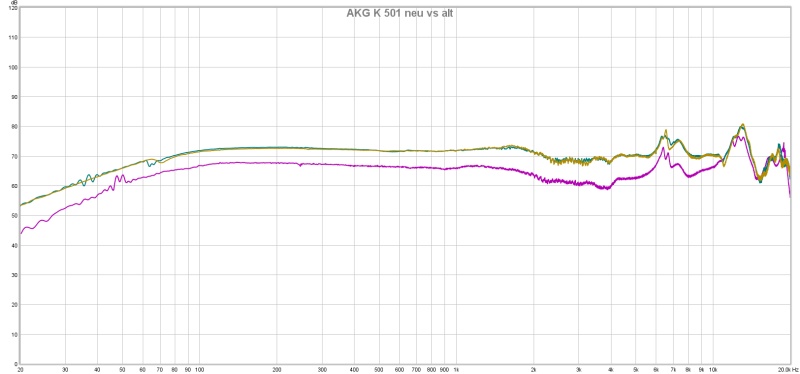Click the 0 label at the dB axis bottom
Viewport: 800px width, 374px height.
[x=16, y=364]
